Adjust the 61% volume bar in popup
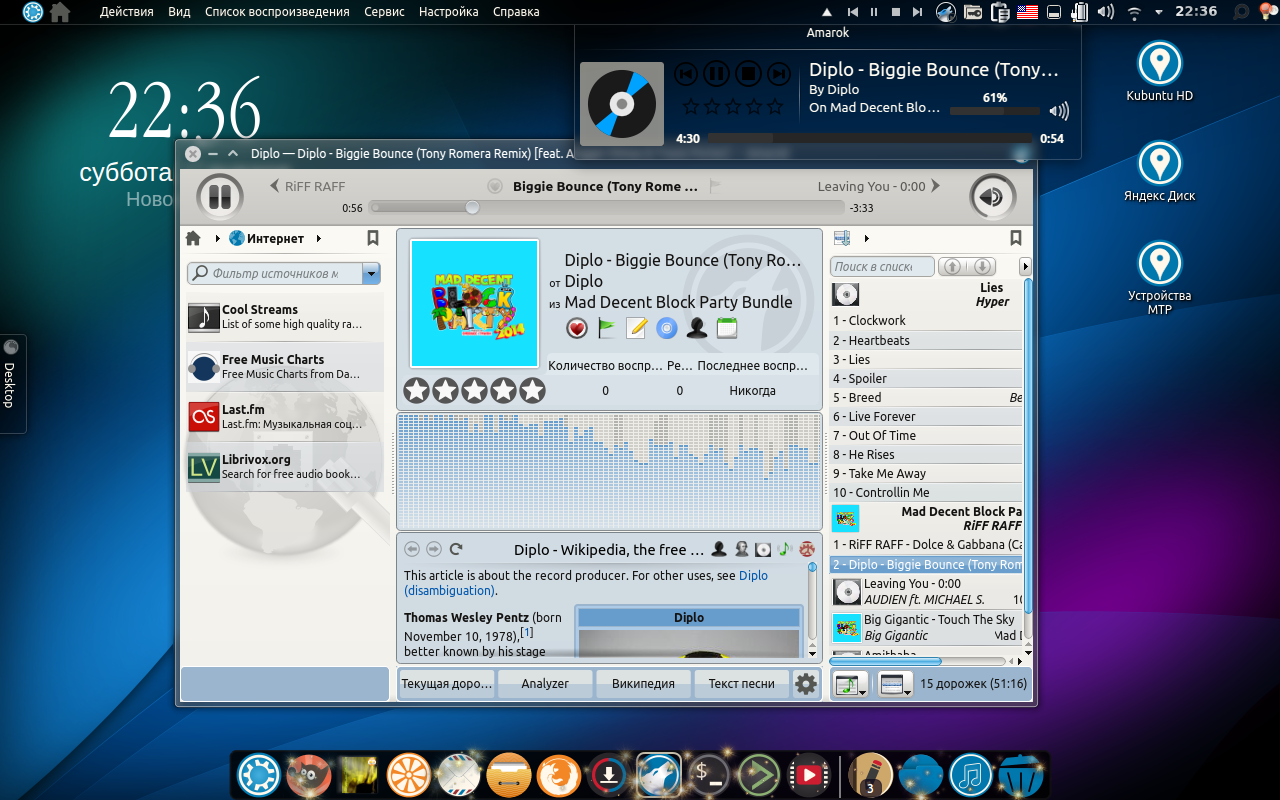The width and height of the screenshot is (1280, 800). (995, 111)
